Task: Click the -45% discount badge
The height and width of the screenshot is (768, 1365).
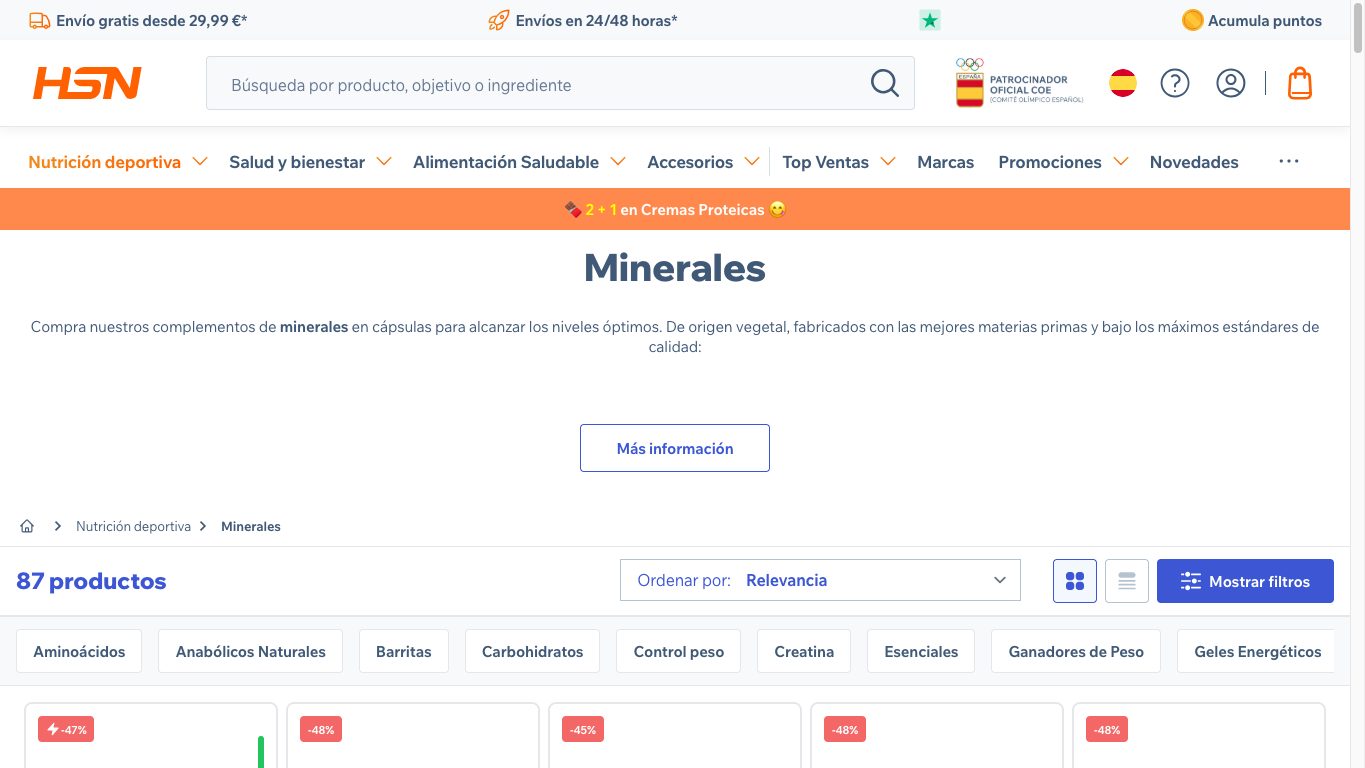Action: pyautogui.click(x=583, y=730)
